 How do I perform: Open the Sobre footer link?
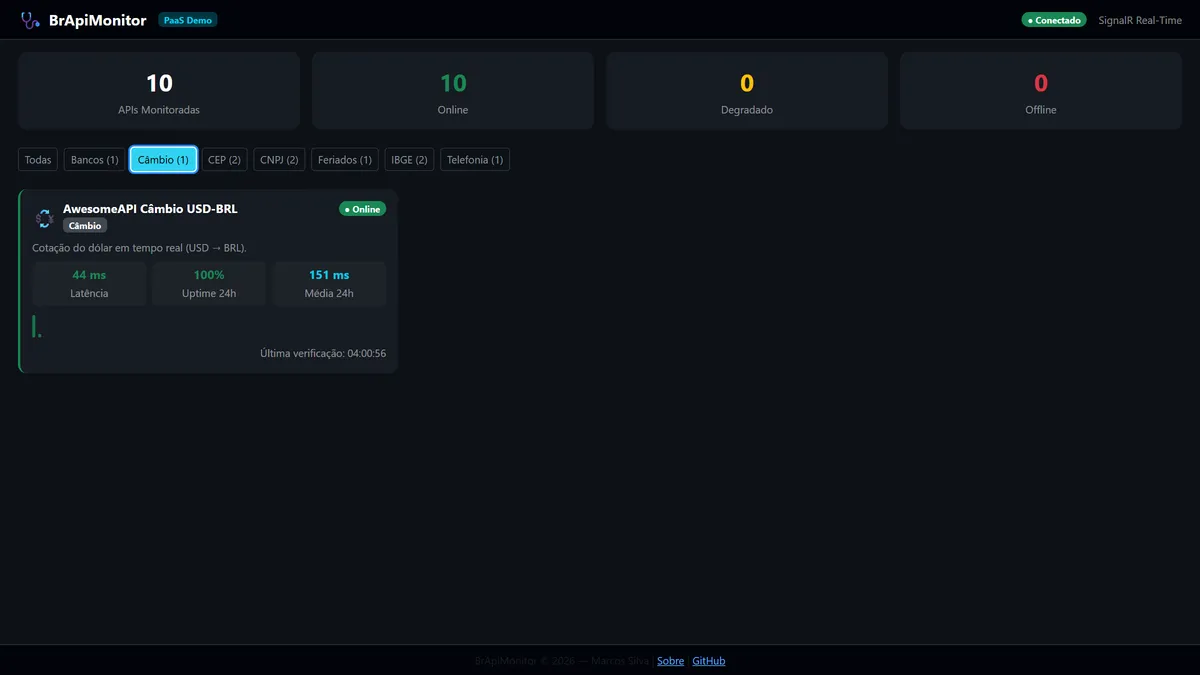(x=671, y=661)
